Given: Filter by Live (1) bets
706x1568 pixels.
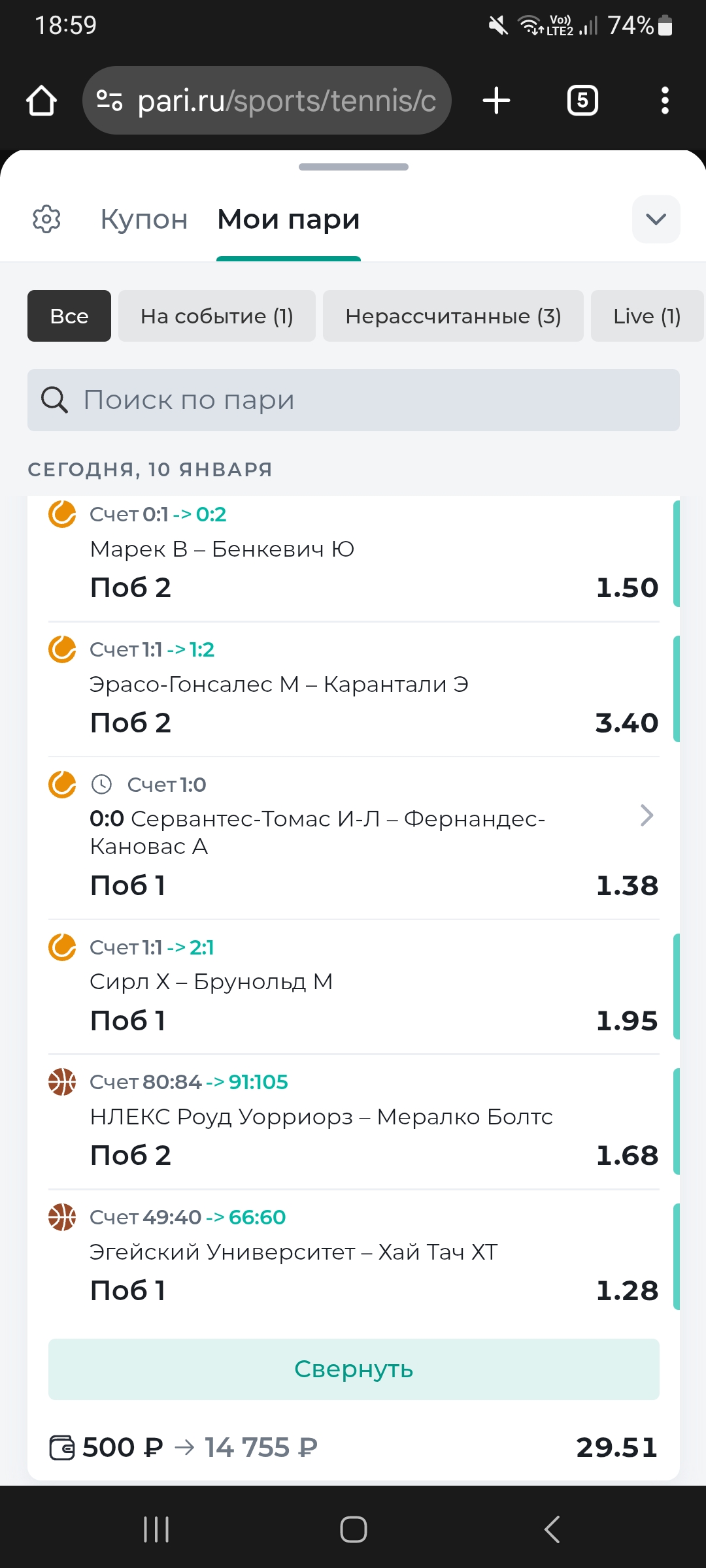Looking at the screenshot, I should pos(647,316).
